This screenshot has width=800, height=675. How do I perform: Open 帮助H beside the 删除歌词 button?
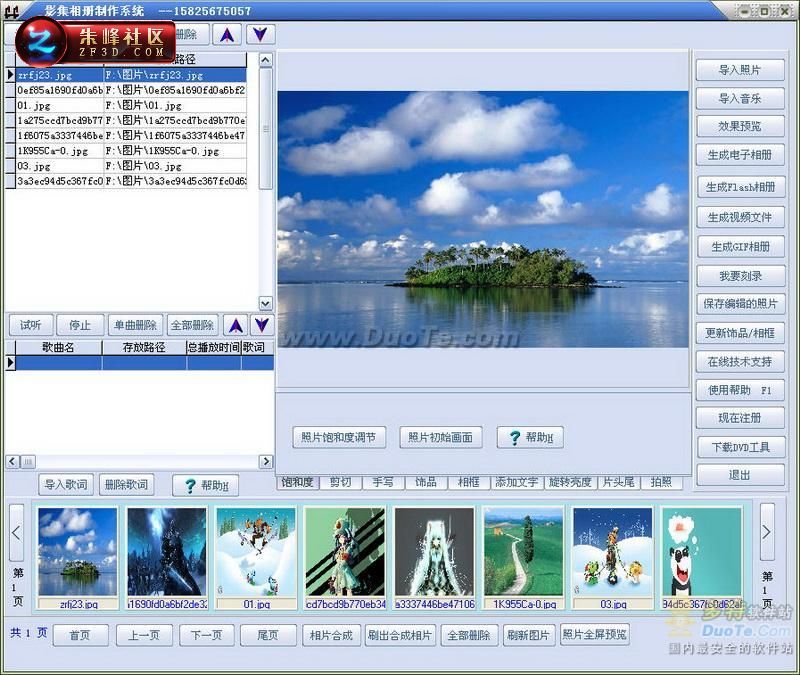pyautogui.click(x=206, y=485)
